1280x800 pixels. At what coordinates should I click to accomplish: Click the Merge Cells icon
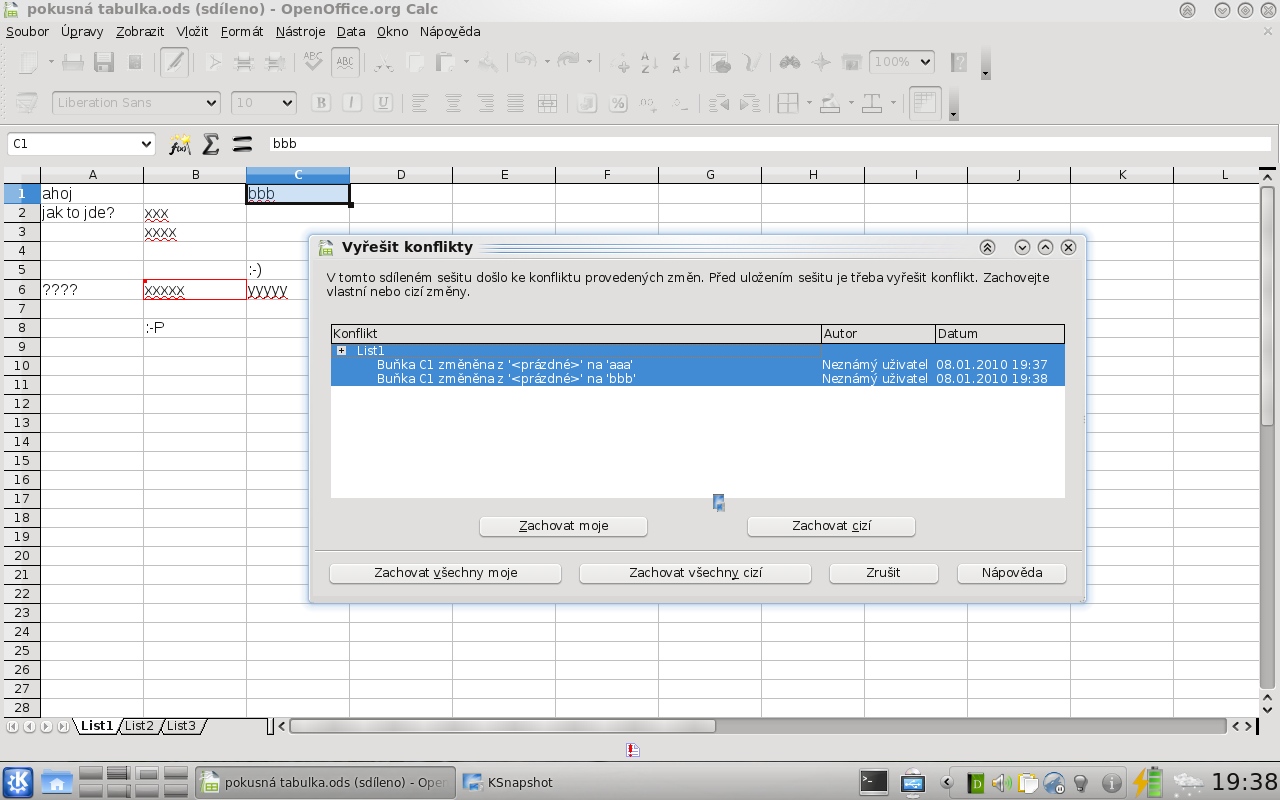click(x=547, y=103)
